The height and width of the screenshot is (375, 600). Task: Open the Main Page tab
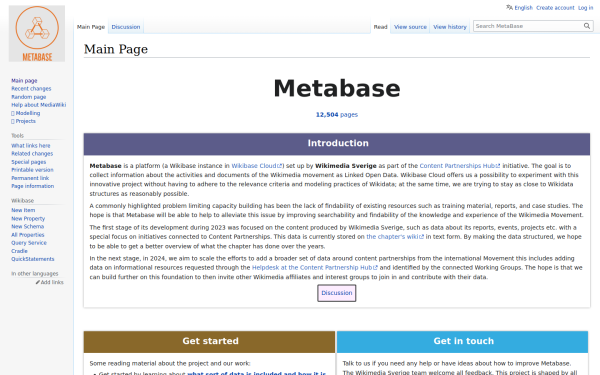coord(91,27)
